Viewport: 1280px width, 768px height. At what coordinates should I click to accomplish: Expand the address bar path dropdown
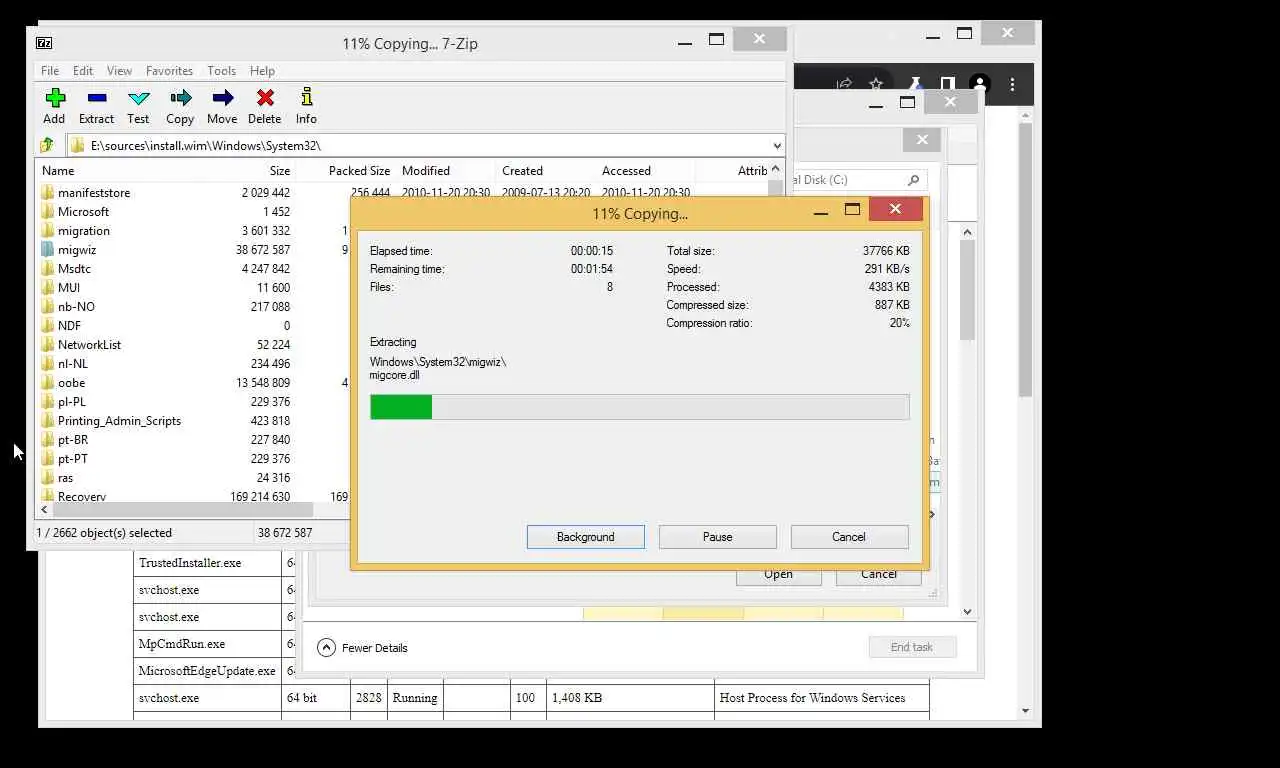point(777,146)
